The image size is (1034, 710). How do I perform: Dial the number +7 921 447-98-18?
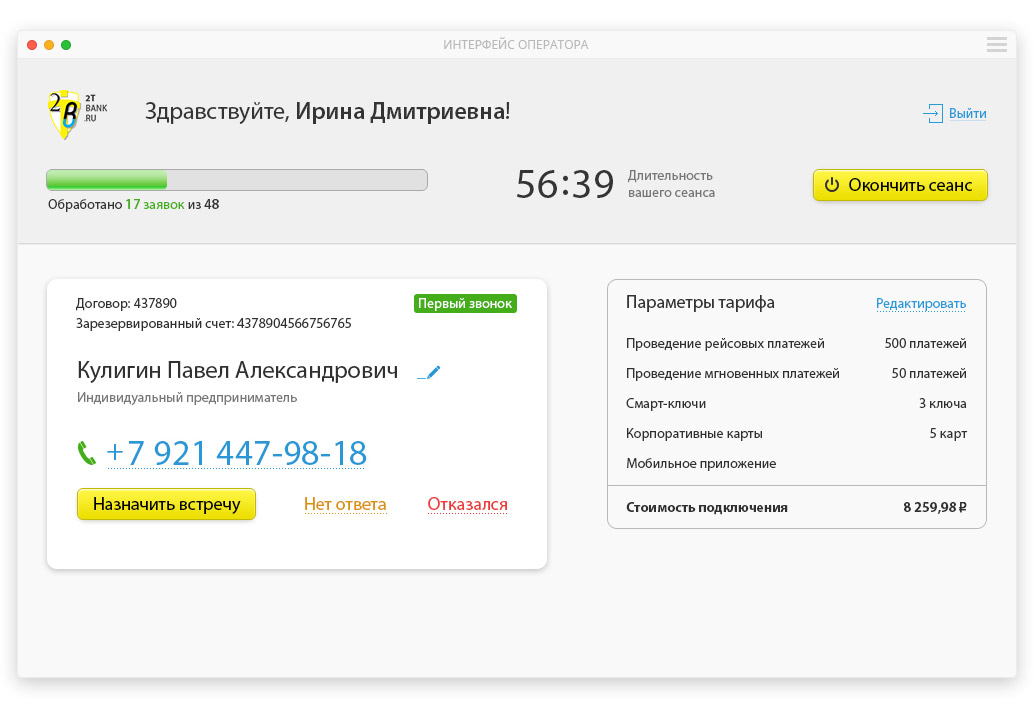pos(236,453)
